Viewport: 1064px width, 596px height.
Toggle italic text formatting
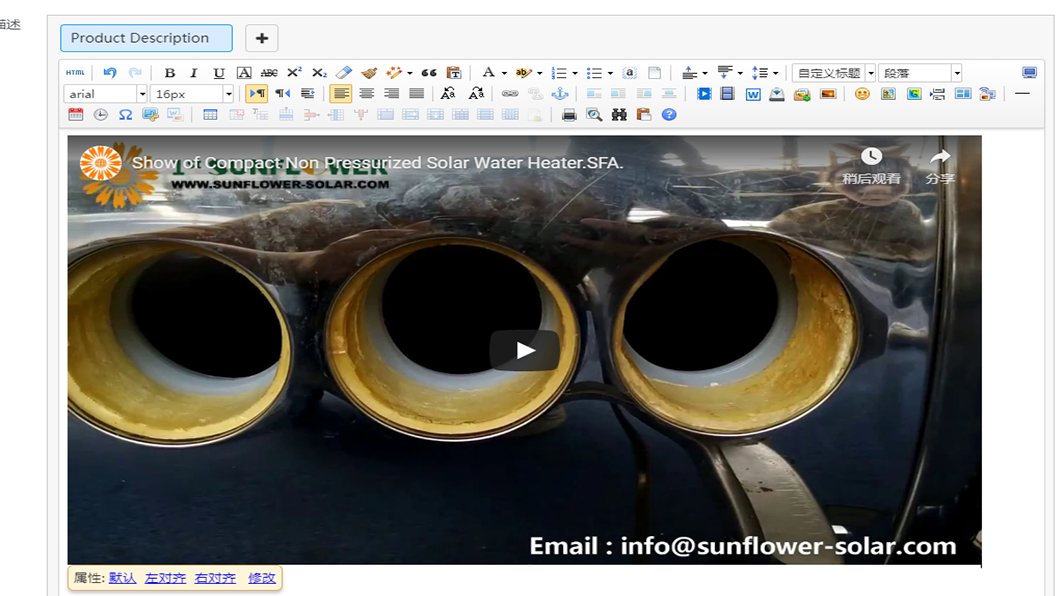[194, 73]
